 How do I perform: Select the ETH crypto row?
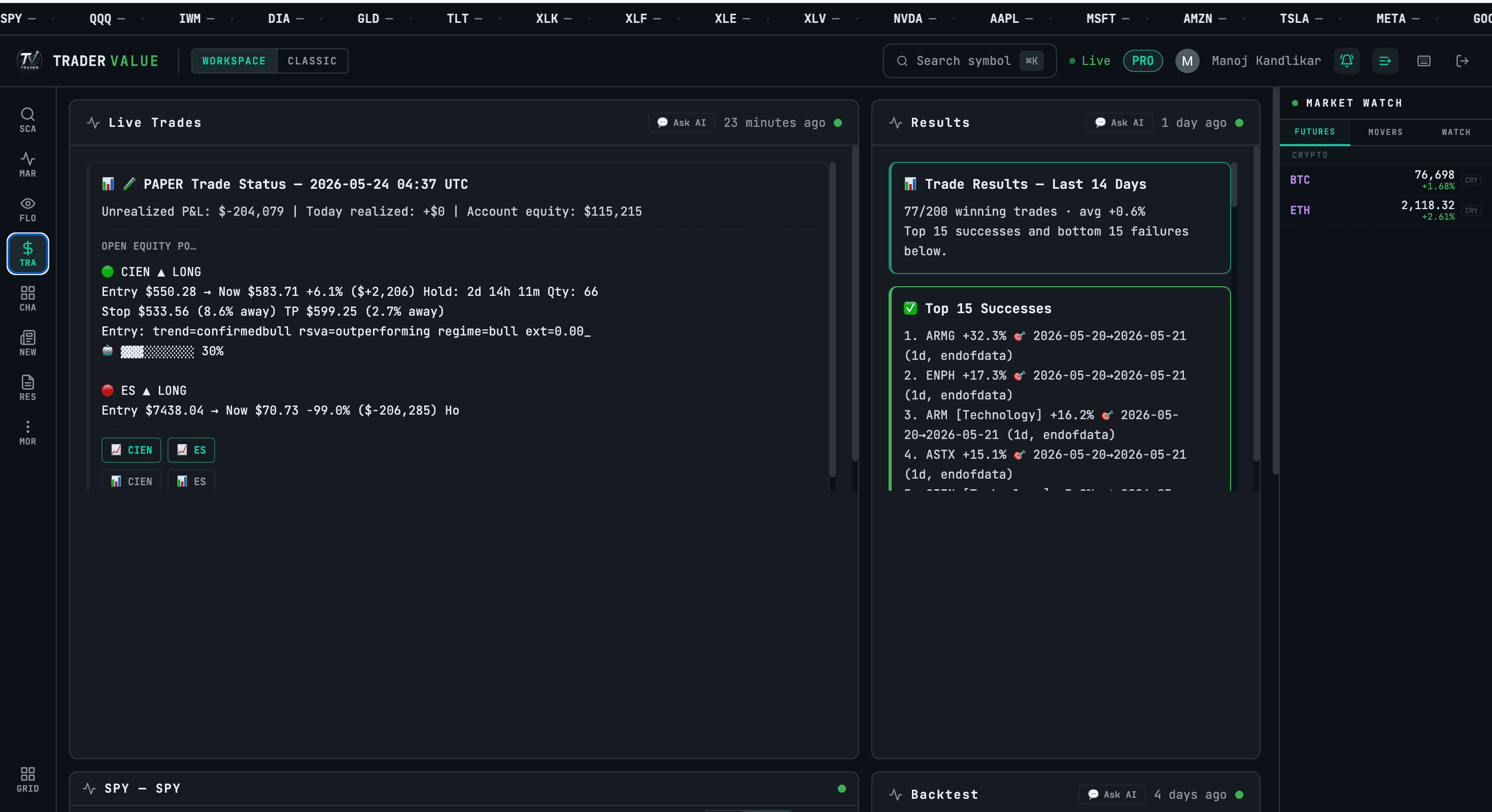[1385, 210]
